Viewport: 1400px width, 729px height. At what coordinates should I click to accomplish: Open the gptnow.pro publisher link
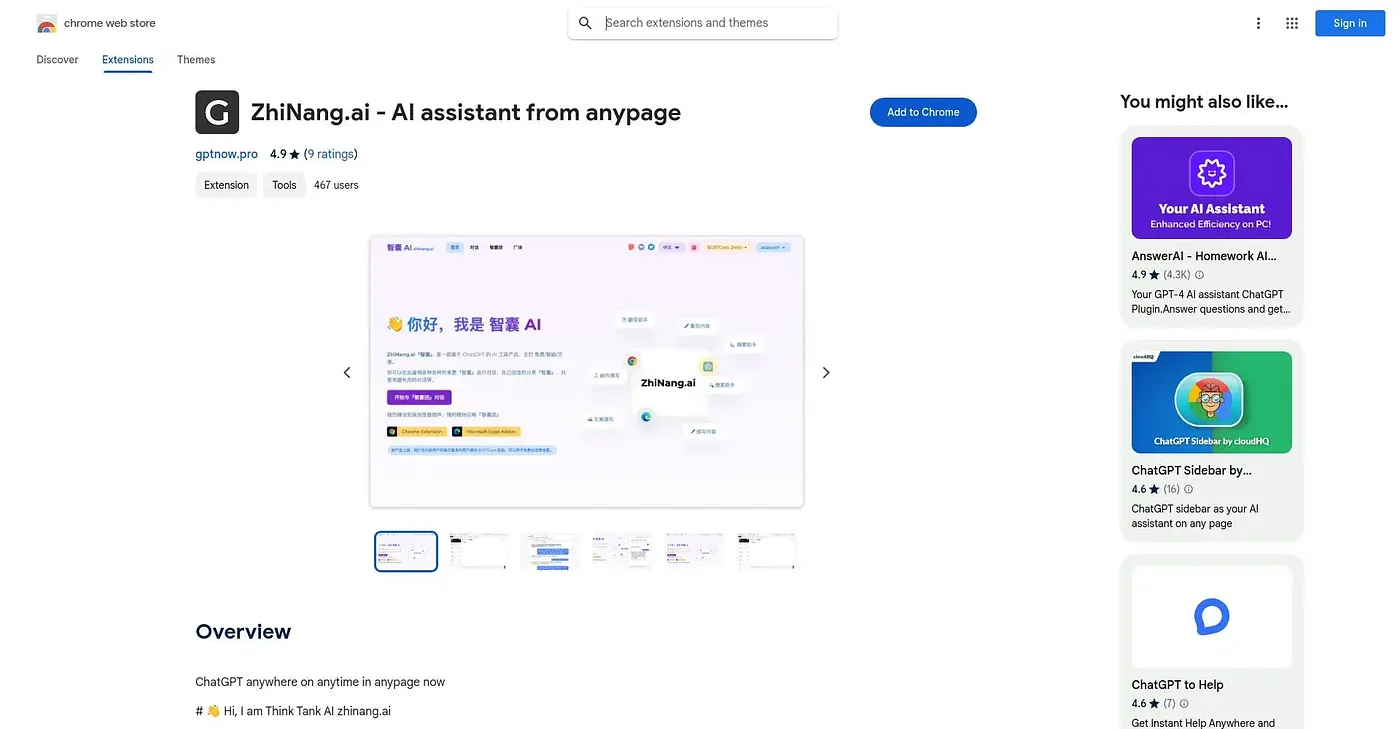pos(226,154)
